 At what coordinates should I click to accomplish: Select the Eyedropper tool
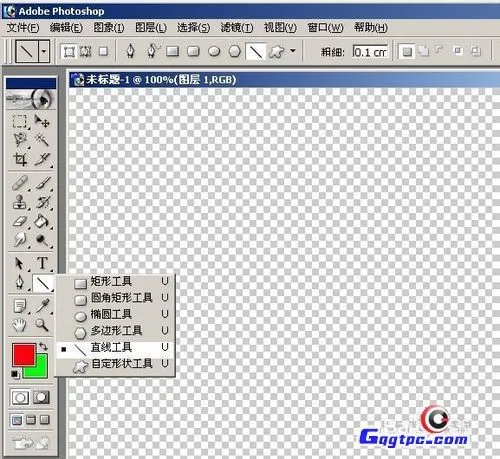tap(42, 306)
